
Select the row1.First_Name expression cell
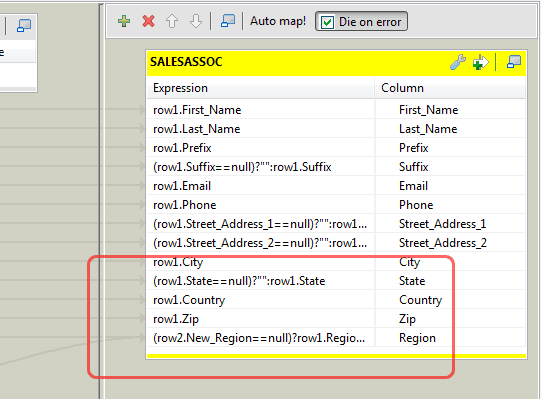pyautogui.click(x=261, y=110)
